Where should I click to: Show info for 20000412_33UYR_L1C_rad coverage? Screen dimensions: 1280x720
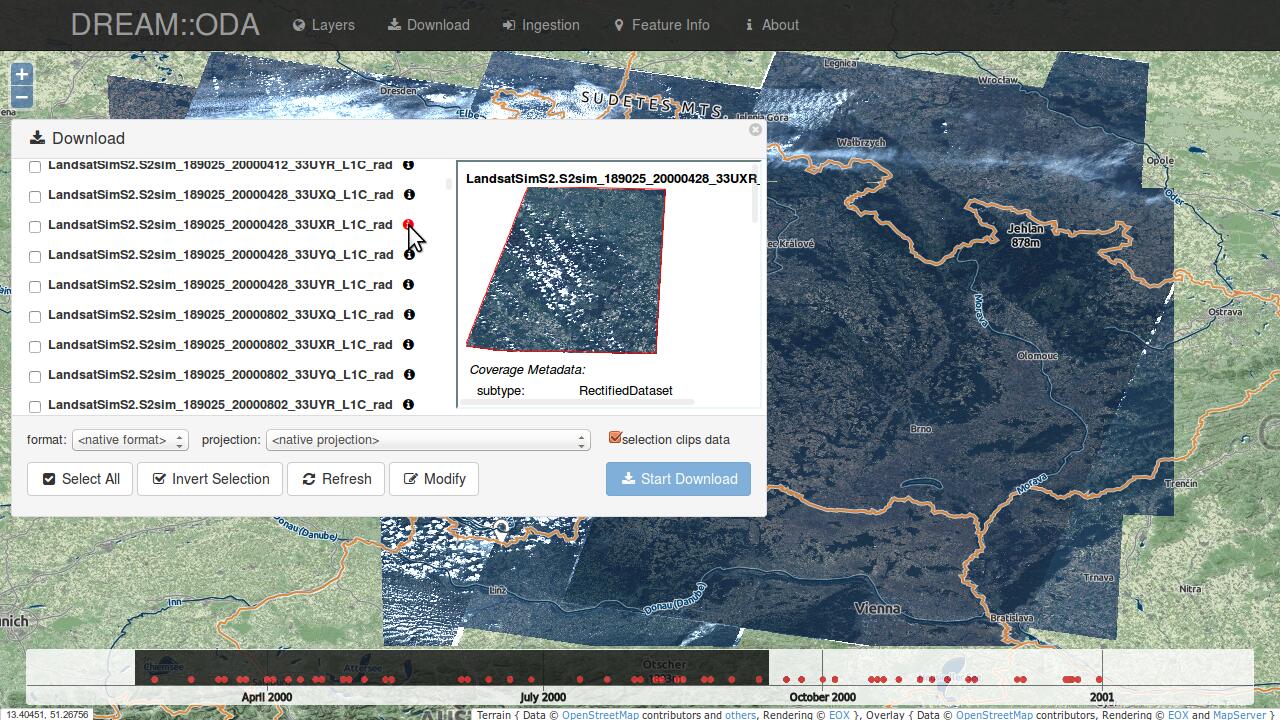(x=408, y=165)
